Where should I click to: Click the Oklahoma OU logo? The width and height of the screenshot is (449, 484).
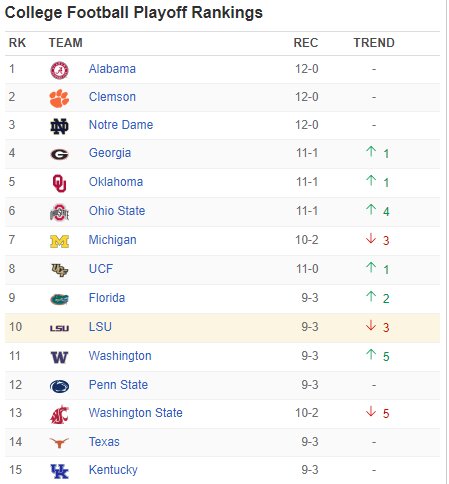click(59, 183)
